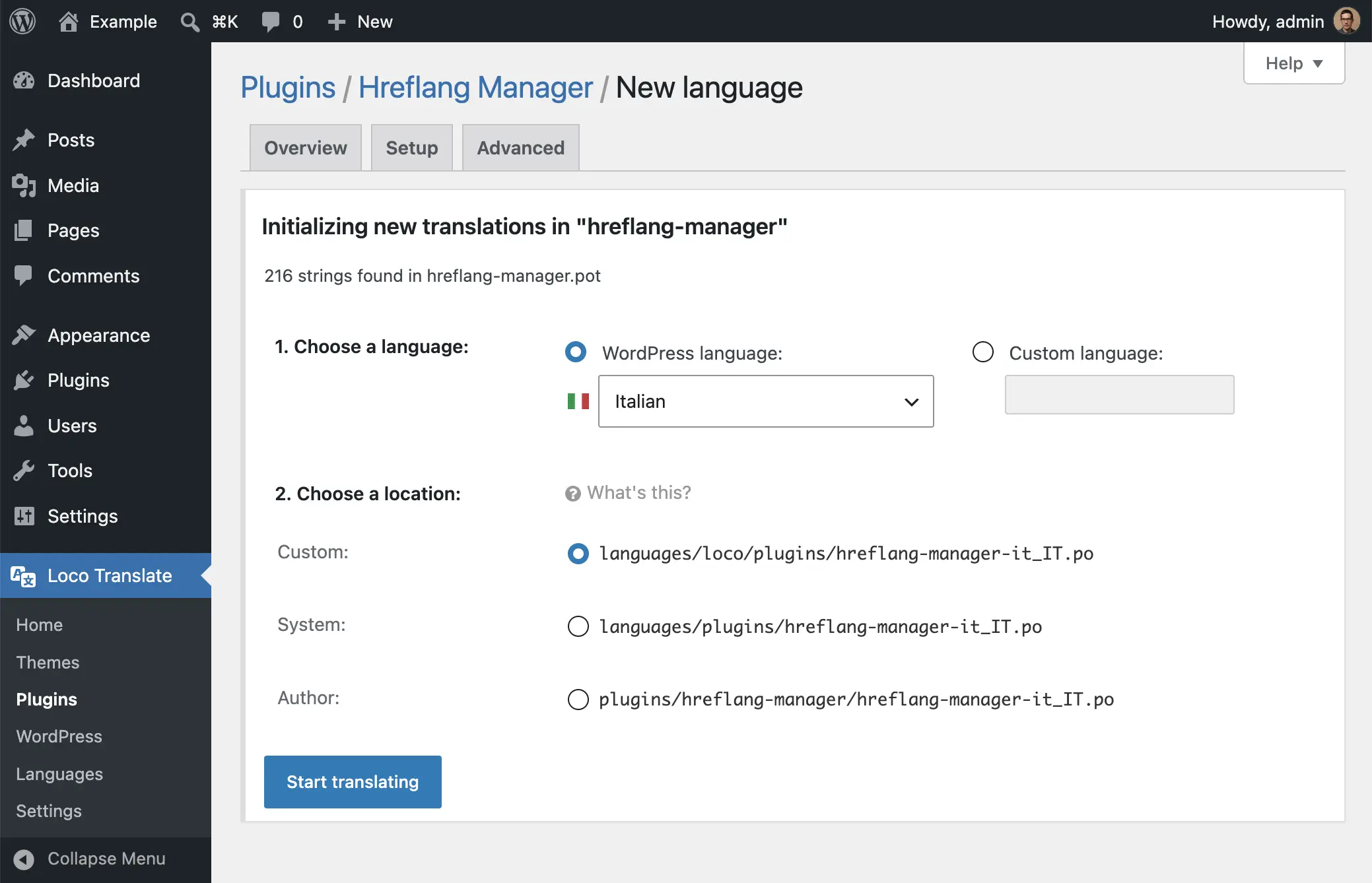Select the WordPress language radio button
The width and height of the screenshot is (1372, 883).
(x=576, y=352)
